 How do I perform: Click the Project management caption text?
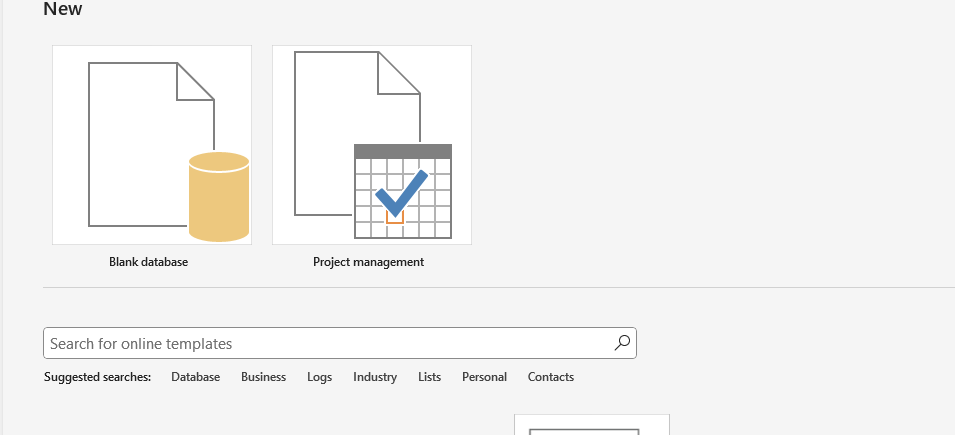368,262
